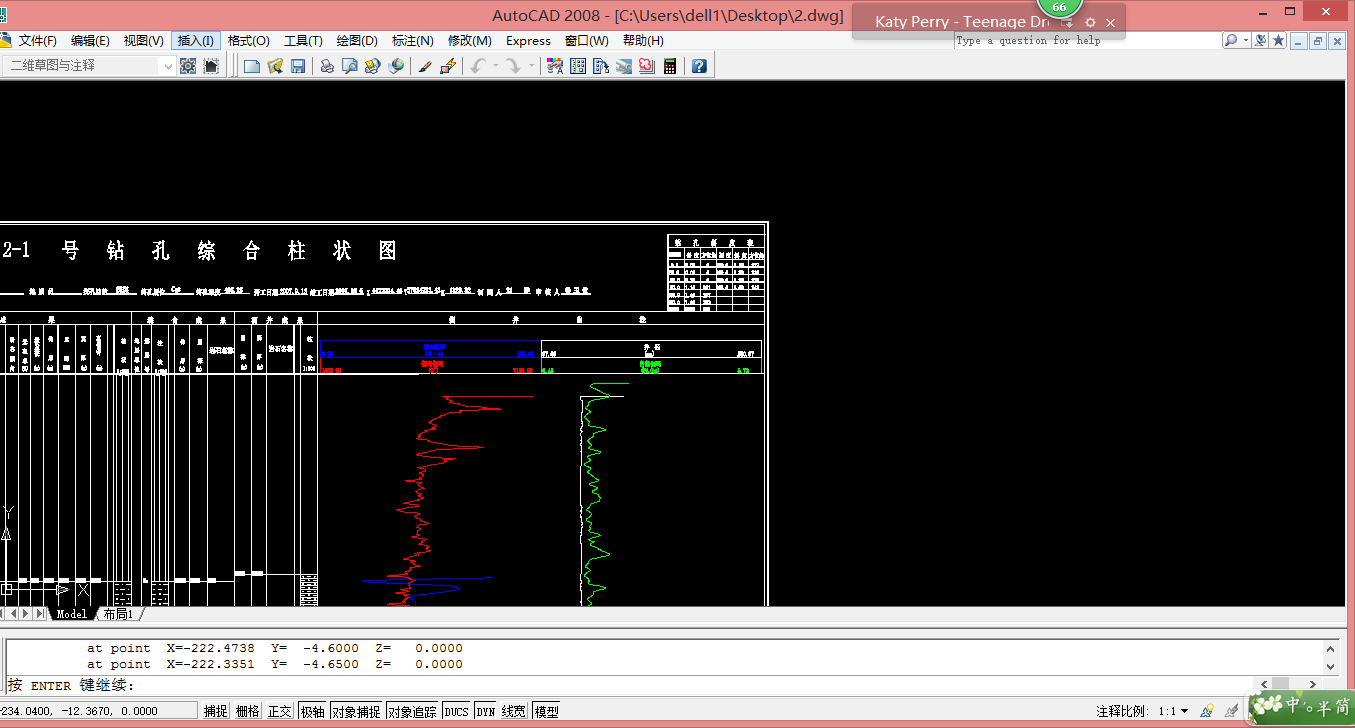The image size is (1355, 728).
Task: Toggle 正交 ortho mode
Action: (x=279, y=711)
